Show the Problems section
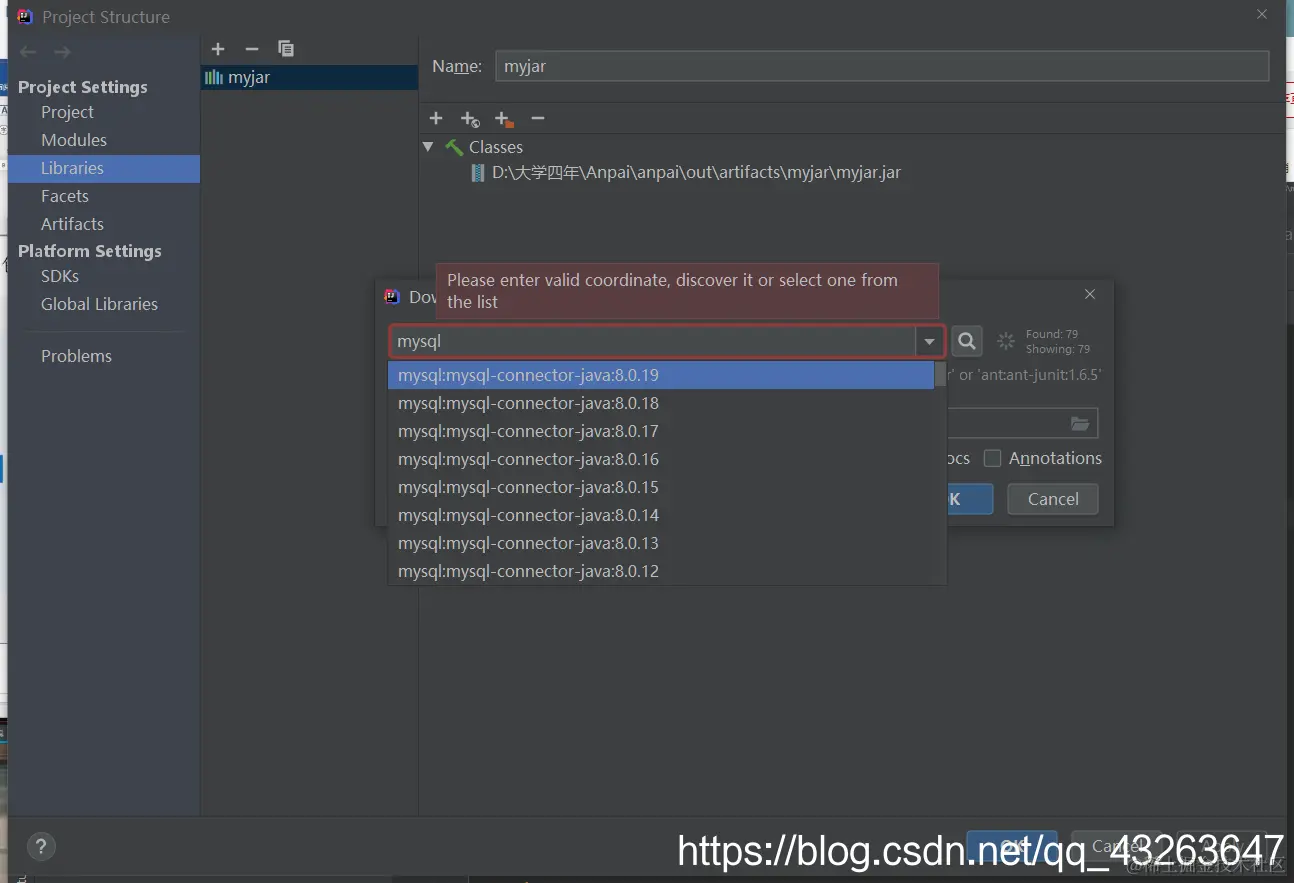Image resolution: width=1294 pixels, height=883 pixels. coord(76,356)
